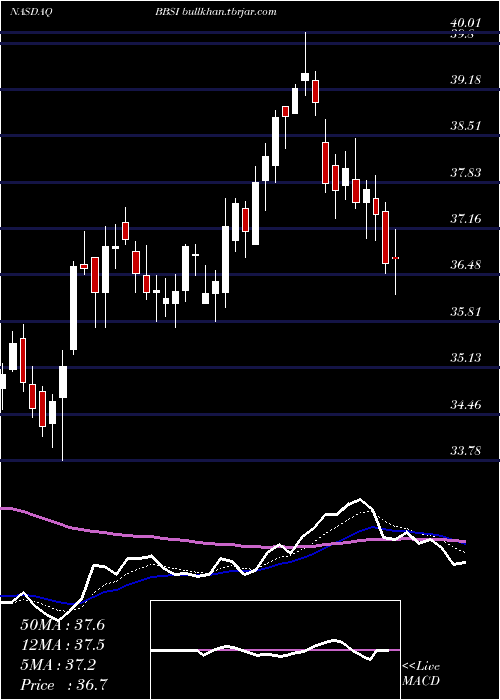This screenshot has height=700, width=500.
Task: Click the 12MA : 37.5 reading
Action: pos(62,645)
